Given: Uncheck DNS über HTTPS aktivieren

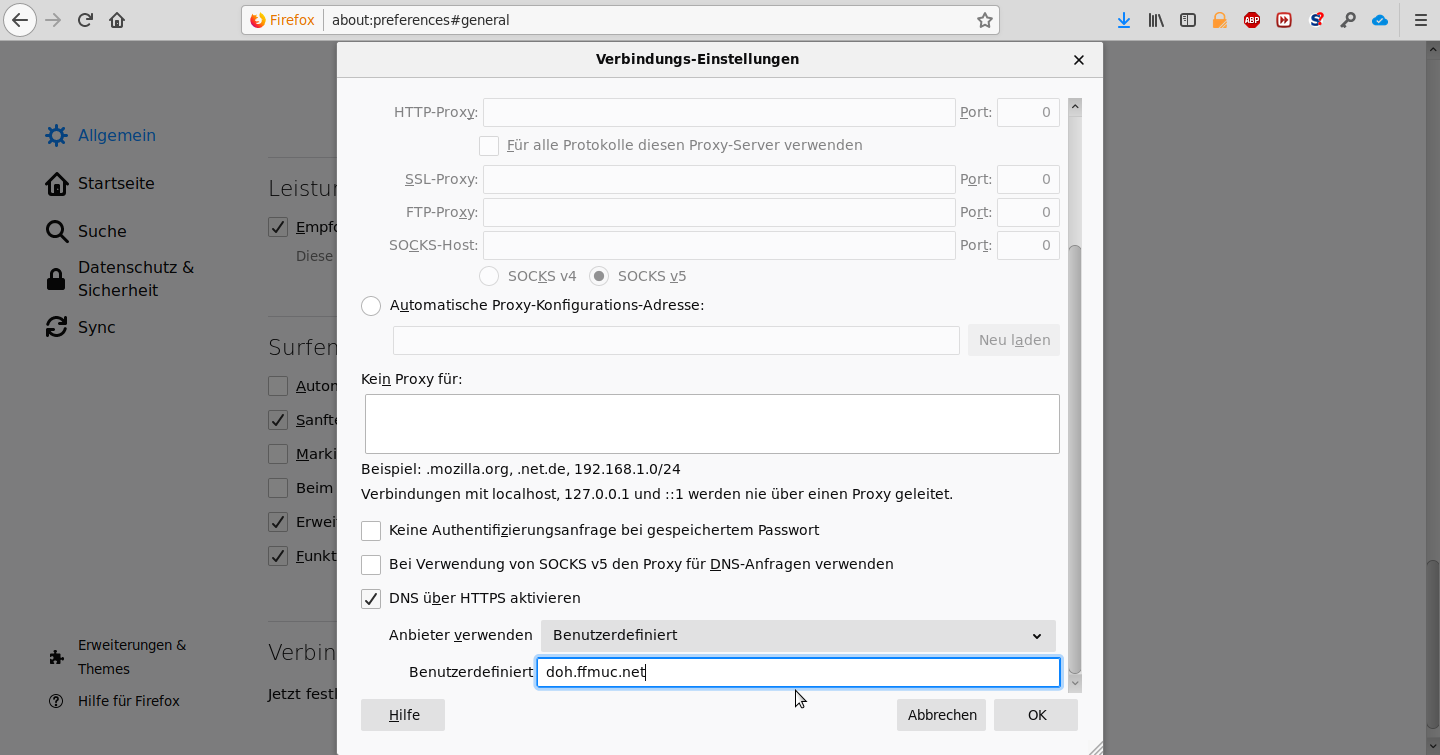Looking at the screenshot, I should [371, 599].
